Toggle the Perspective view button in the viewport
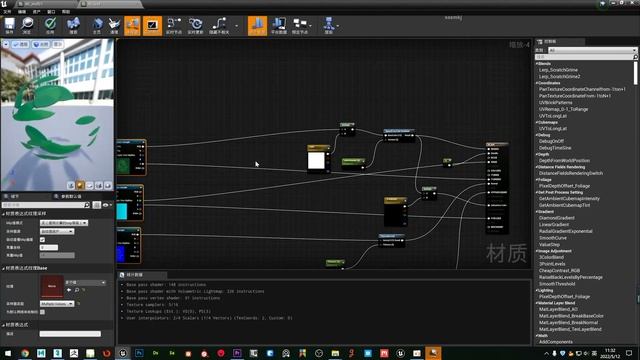This screenshot has height=360, width=640. (20, 44)
